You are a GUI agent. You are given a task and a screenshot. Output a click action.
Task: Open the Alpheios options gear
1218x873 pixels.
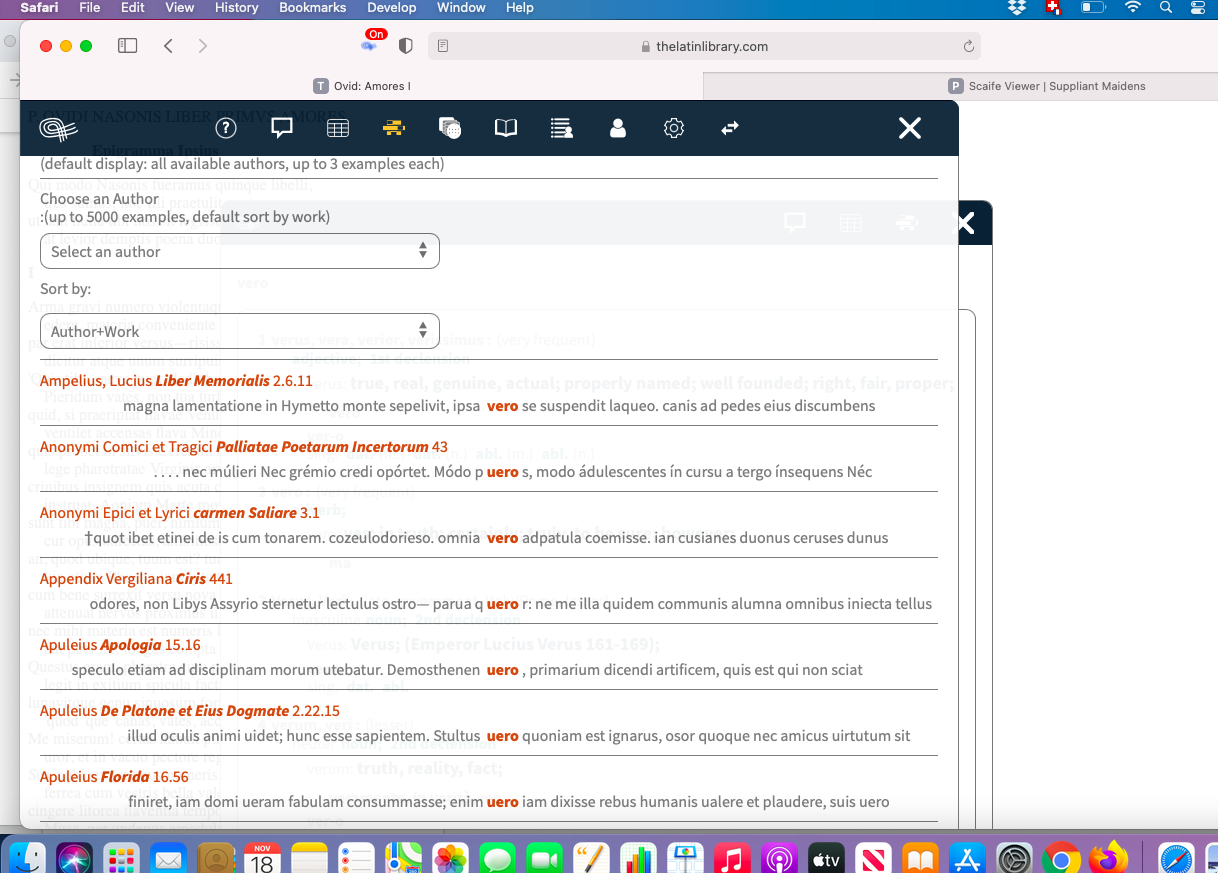[674, 128]
